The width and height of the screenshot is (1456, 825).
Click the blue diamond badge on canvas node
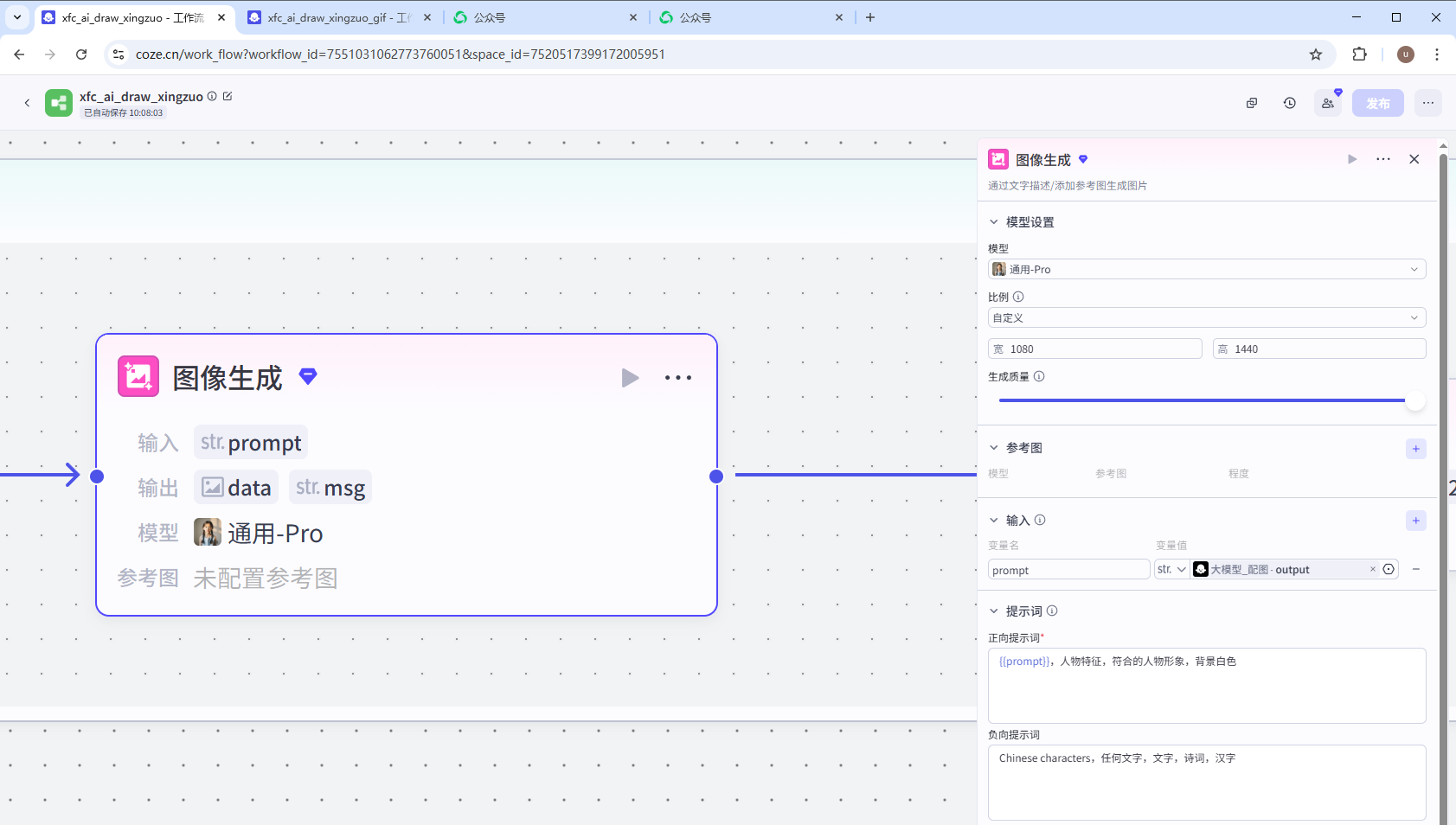(x=308, y=376)
